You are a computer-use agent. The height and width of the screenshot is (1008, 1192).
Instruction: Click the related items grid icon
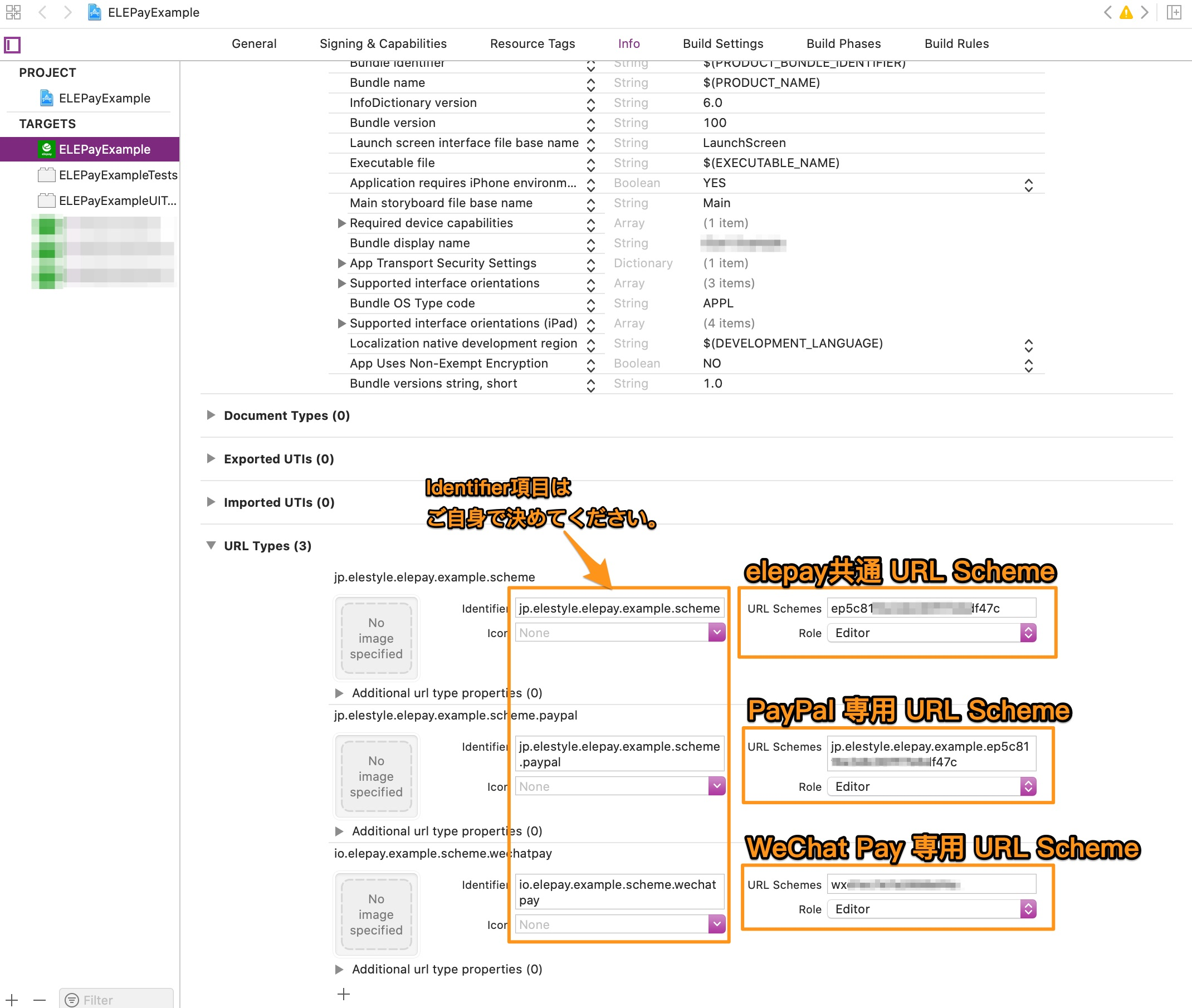(x=13, y=12)
